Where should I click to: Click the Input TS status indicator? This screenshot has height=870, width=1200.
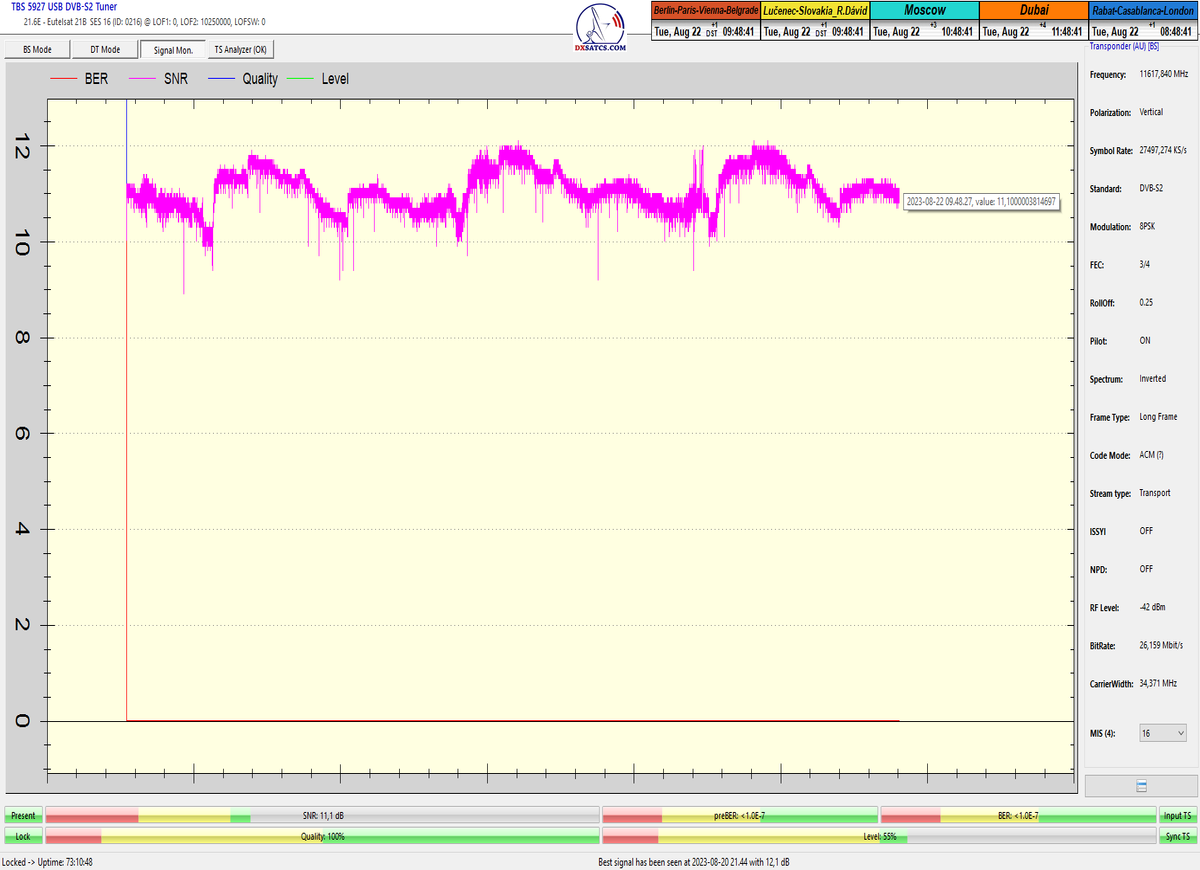tap(1175, 816)
